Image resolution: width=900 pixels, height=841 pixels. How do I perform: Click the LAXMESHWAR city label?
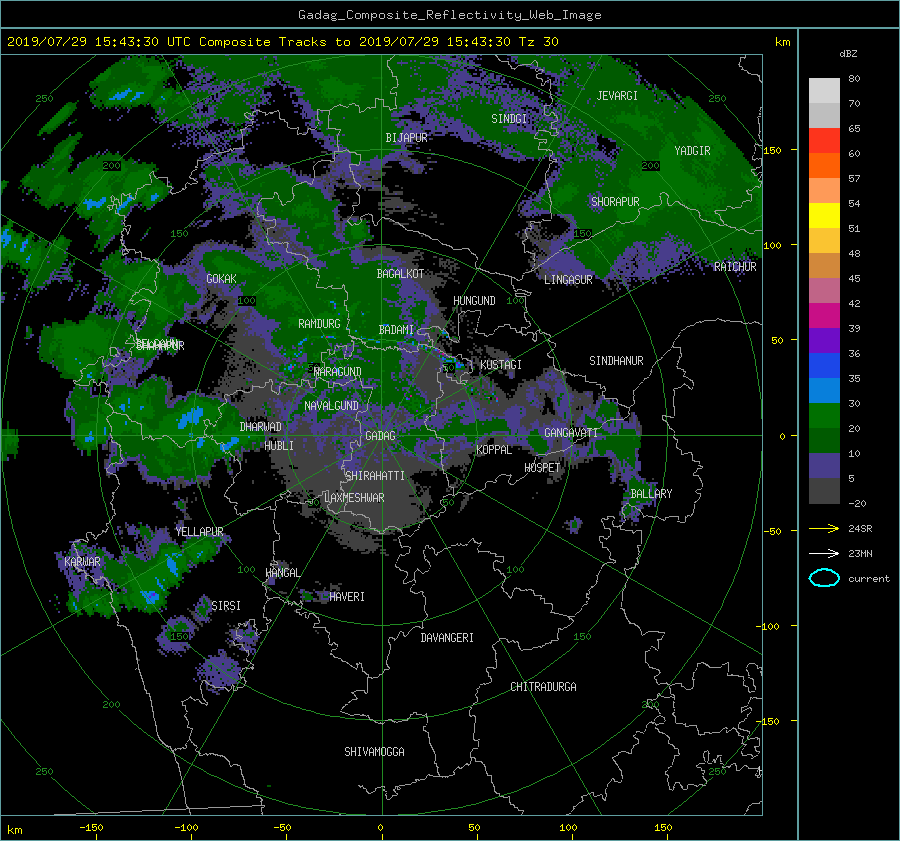click(x=354, y=498)
